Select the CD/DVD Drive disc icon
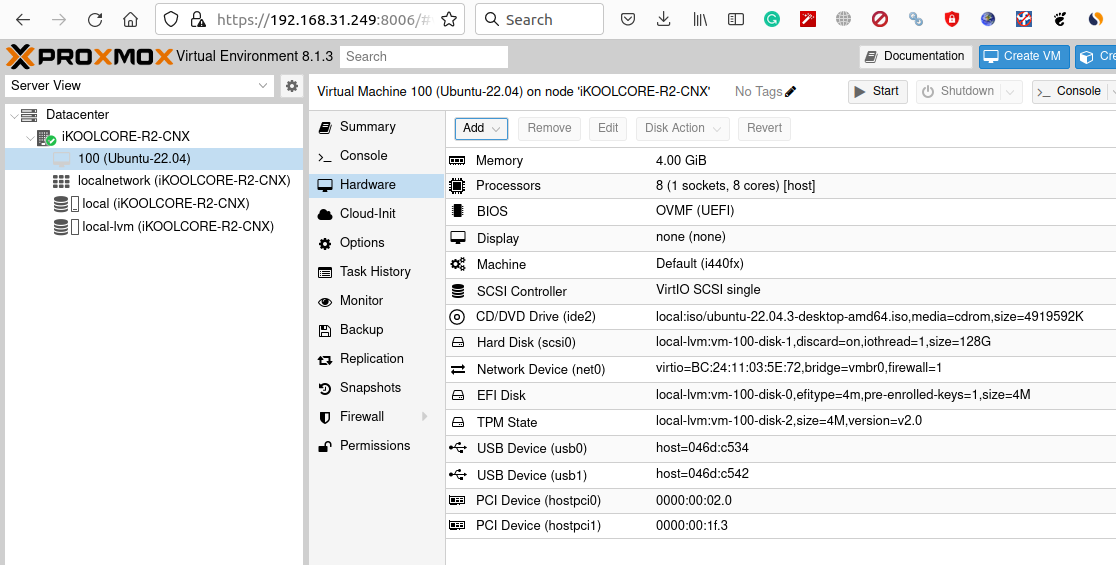1116x565 pixels. pos(457,317)
